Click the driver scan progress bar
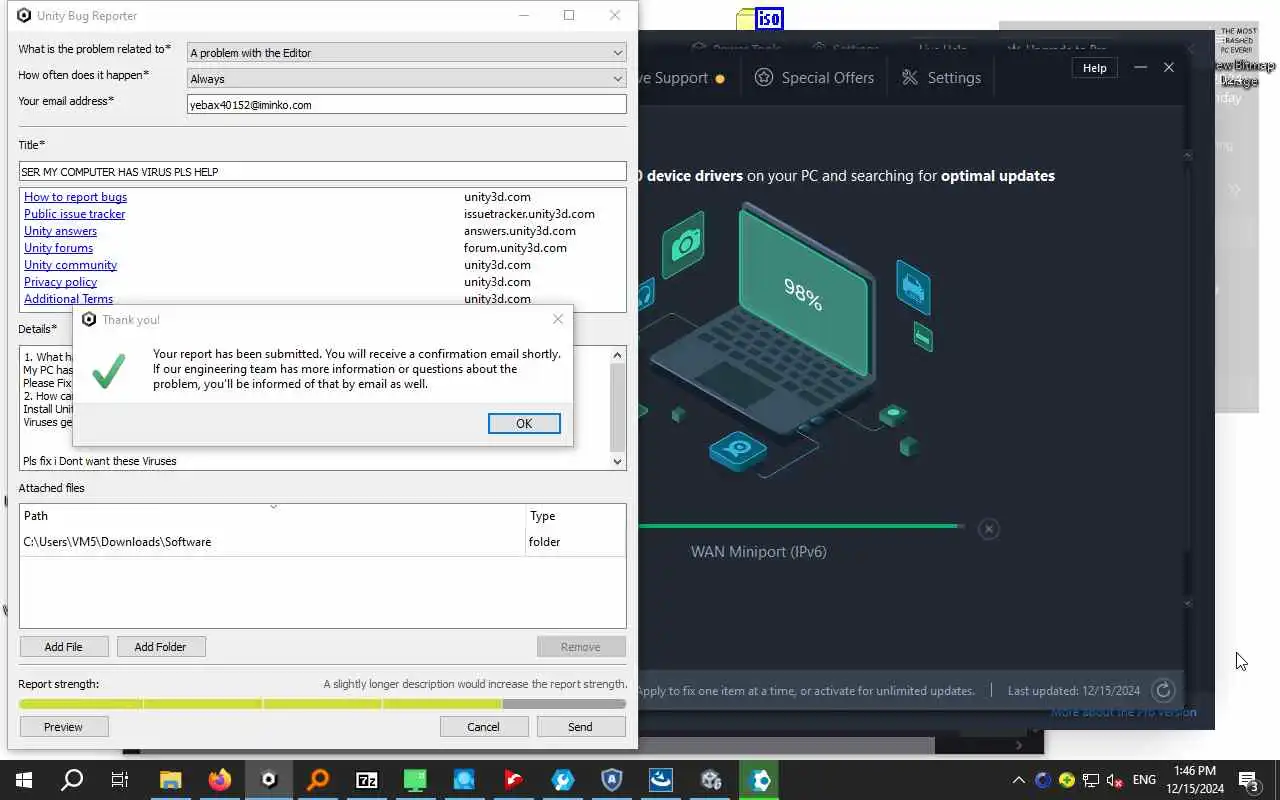Image resolution: width=1280 pixels, height=800 pixels. [801, 526]
